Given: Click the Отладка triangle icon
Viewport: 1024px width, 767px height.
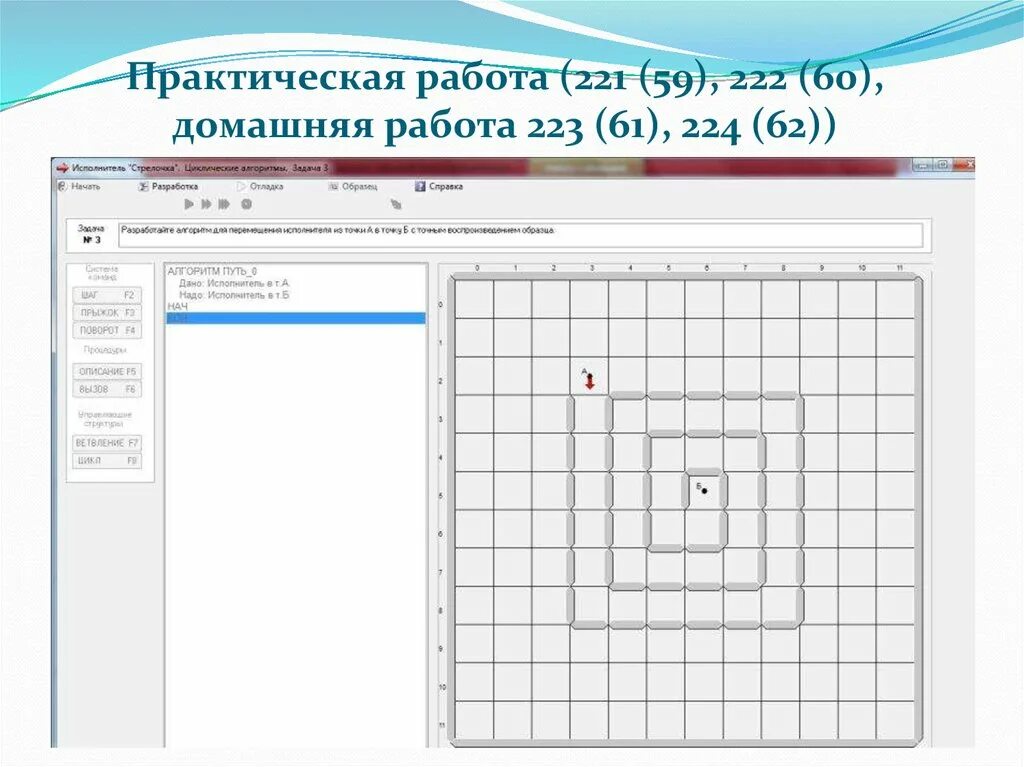Looking at the screenshot, I should (x=241, y=187).
